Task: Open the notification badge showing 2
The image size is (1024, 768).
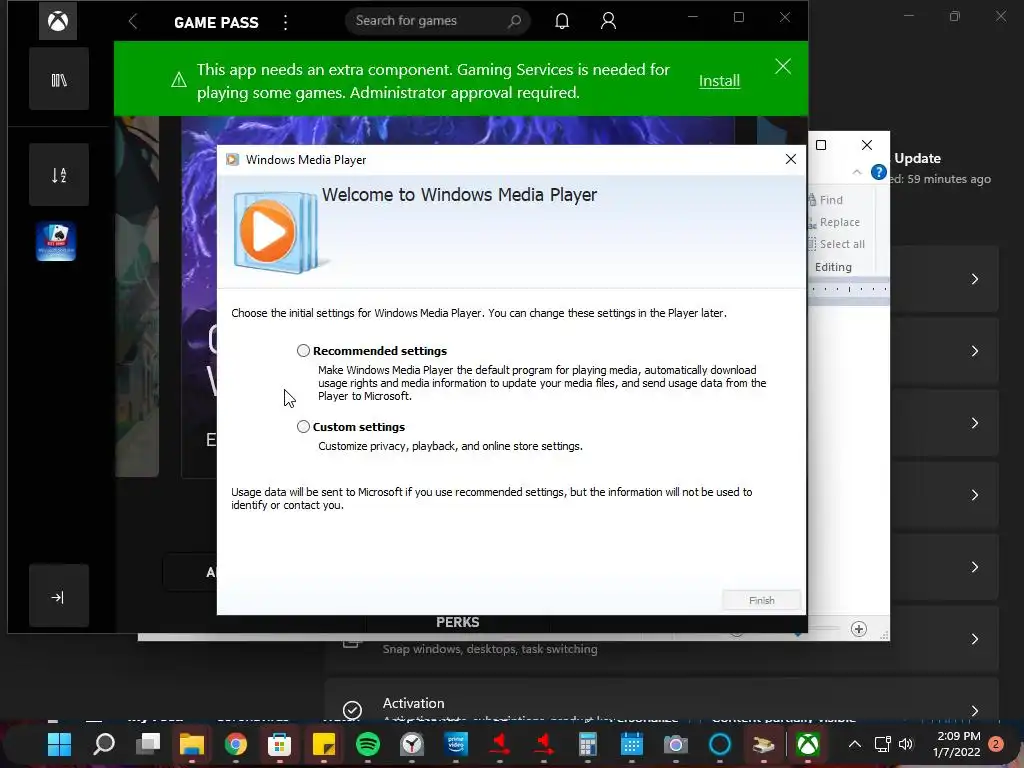Action: click(x=996, y=744)
